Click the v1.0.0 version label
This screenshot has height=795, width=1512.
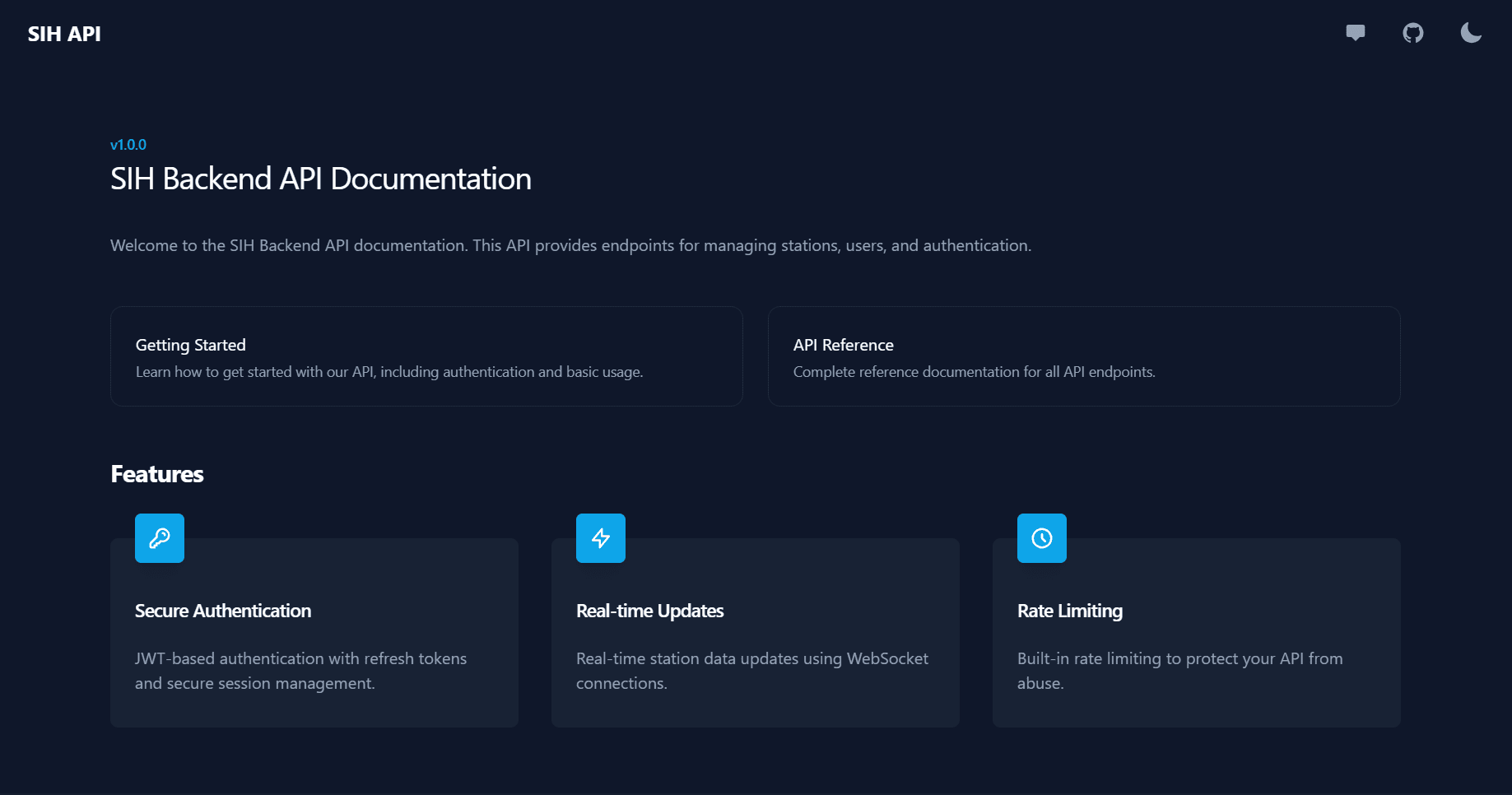coord(128,144)
